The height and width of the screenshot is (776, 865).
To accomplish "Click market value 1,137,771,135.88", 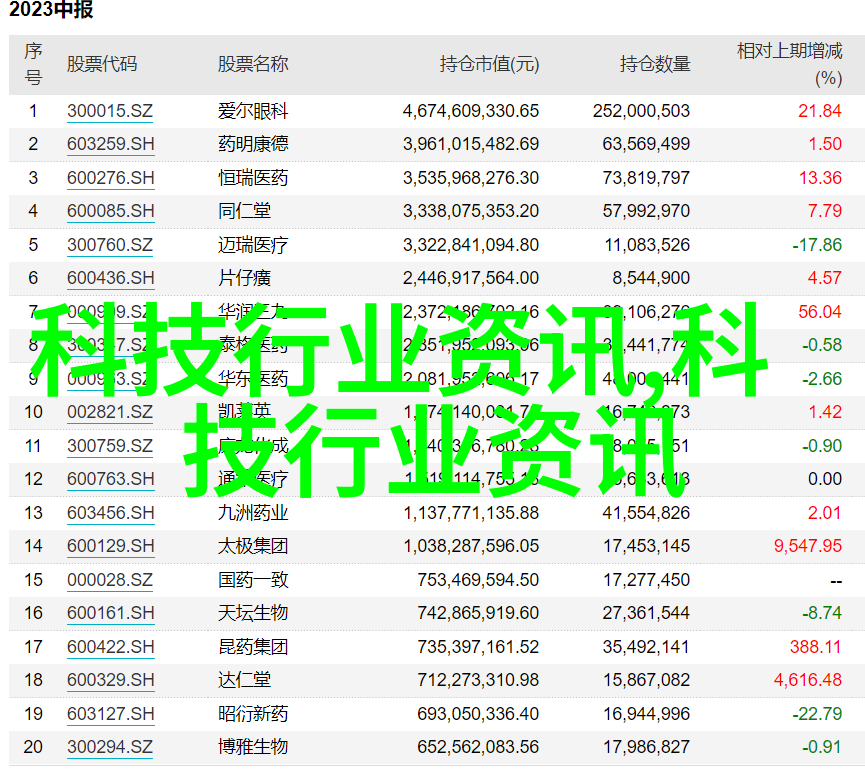I will pos(471,513).
